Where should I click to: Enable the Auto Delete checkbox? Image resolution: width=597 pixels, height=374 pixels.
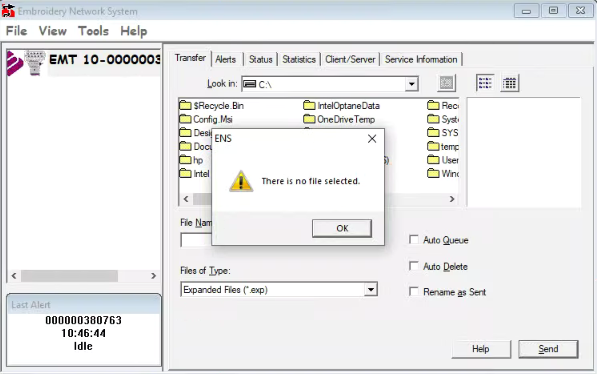tap(413, 266)
